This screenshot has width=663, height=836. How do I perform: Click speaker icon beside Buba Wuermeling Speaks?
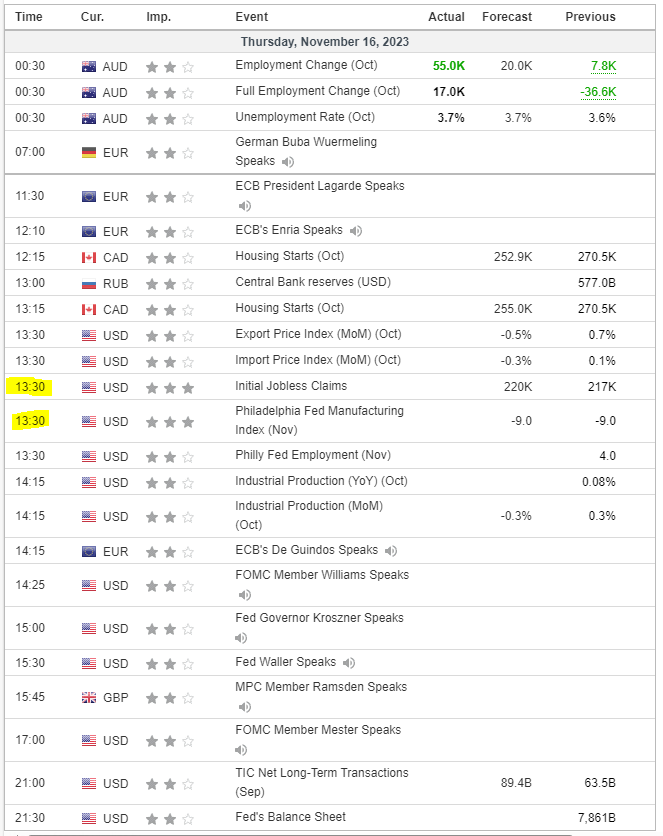click(288, 161)
